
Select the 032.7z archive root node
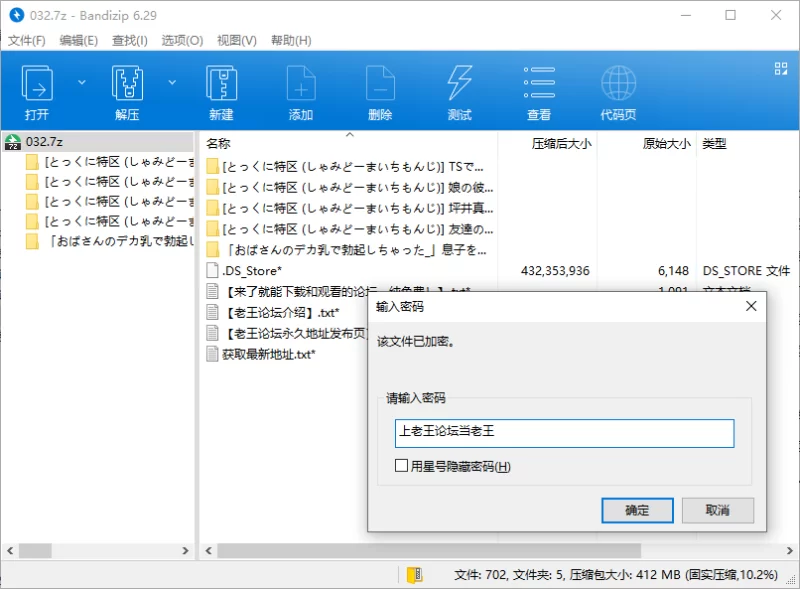point(98,141)
